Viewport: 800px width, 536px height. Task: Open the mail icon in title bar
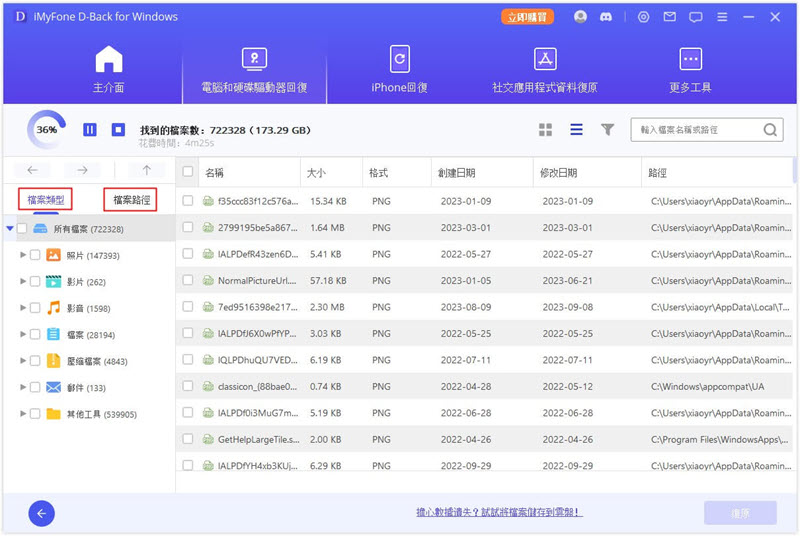669,17
